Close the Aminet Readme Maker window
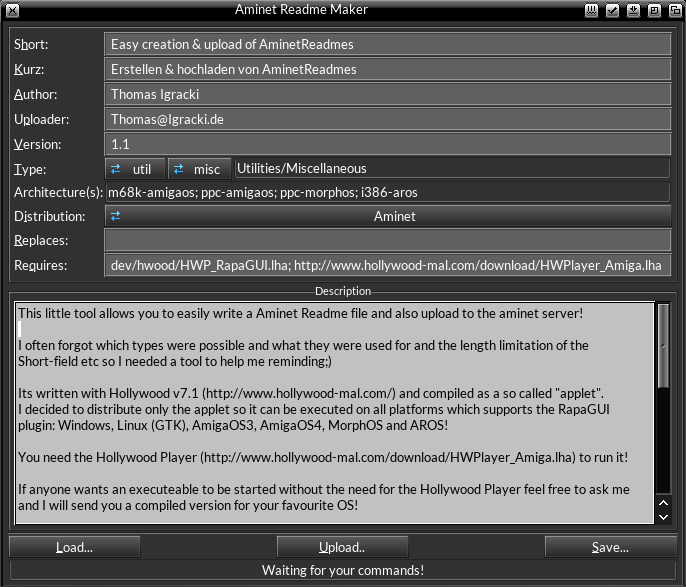 point(12,10)
